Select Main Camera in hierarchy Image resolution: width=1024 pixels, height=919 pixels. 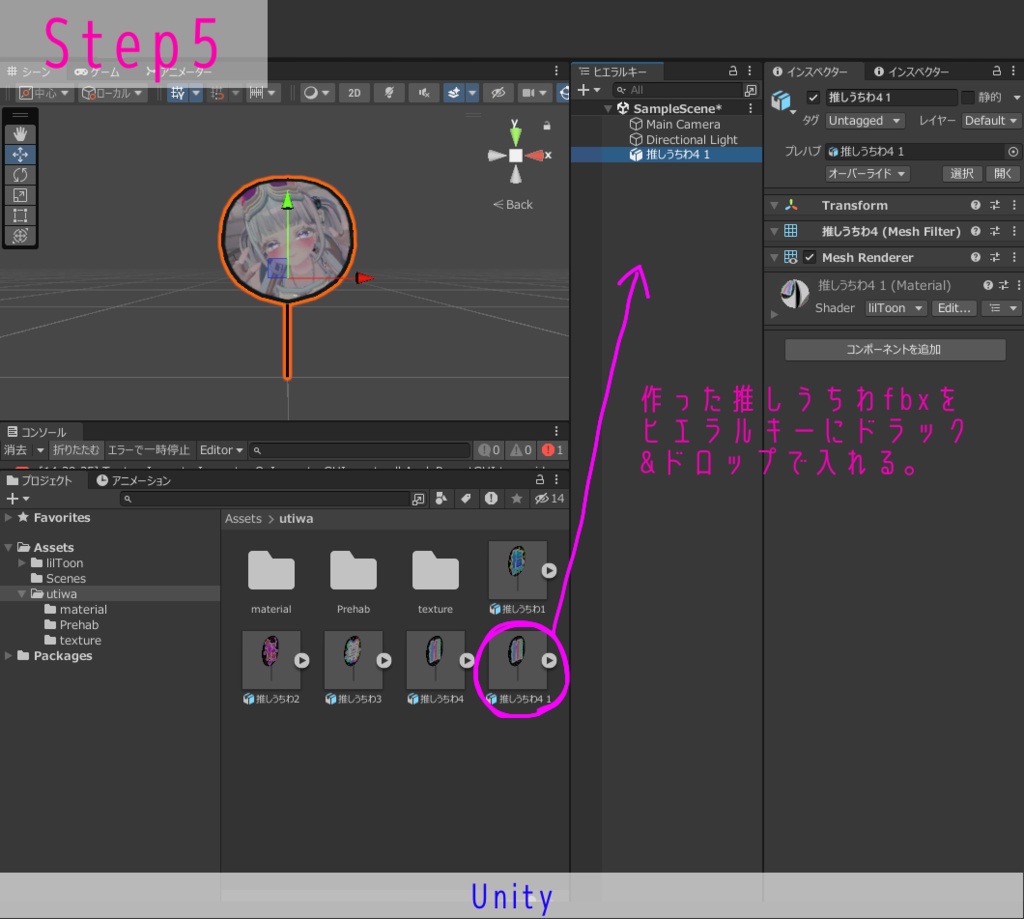point(682,124)
